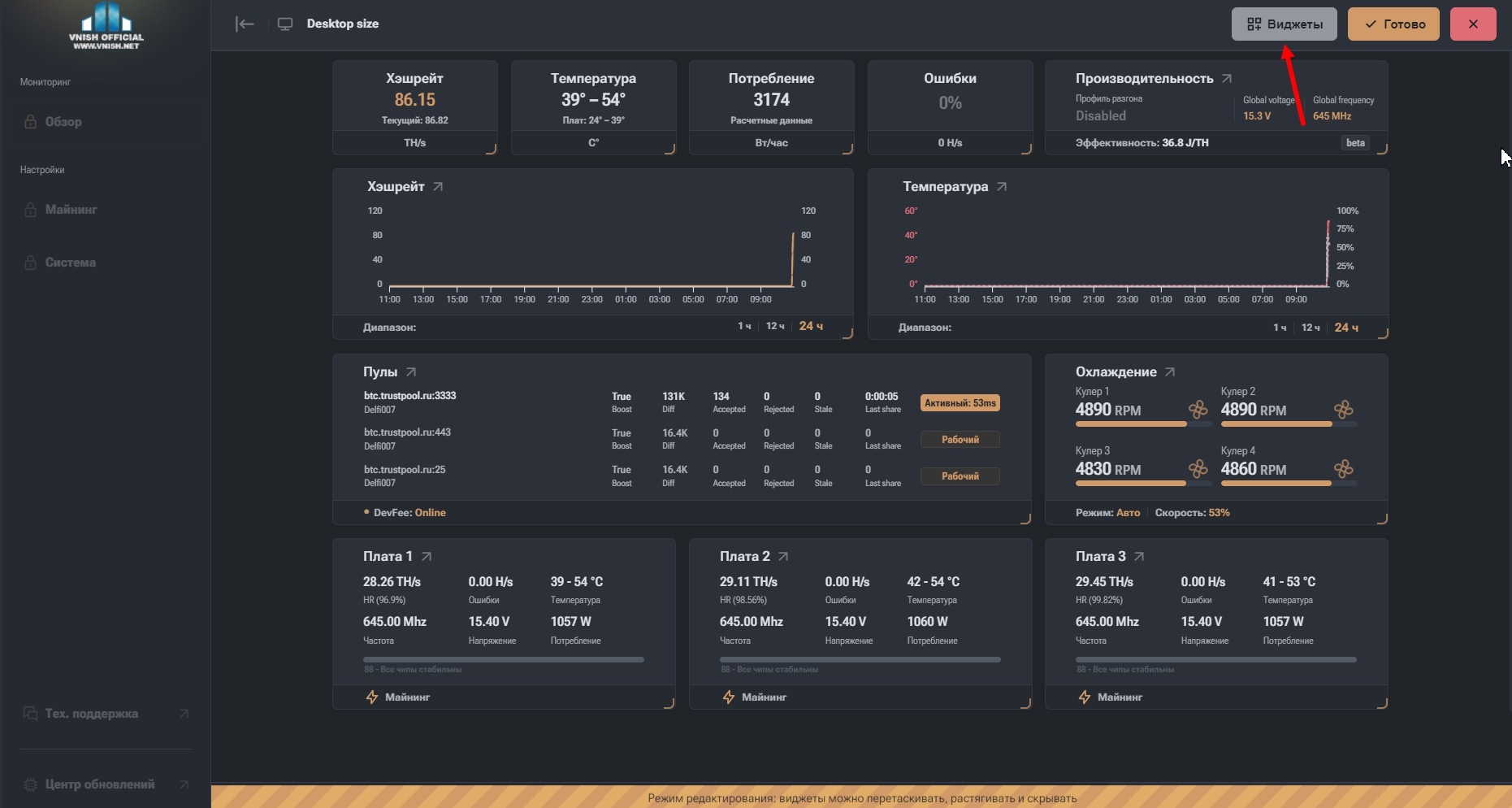Click Рабочий badge for btc.trustpool.ru:443
Screen dimensions: 1512x808
tap(960, 440)
